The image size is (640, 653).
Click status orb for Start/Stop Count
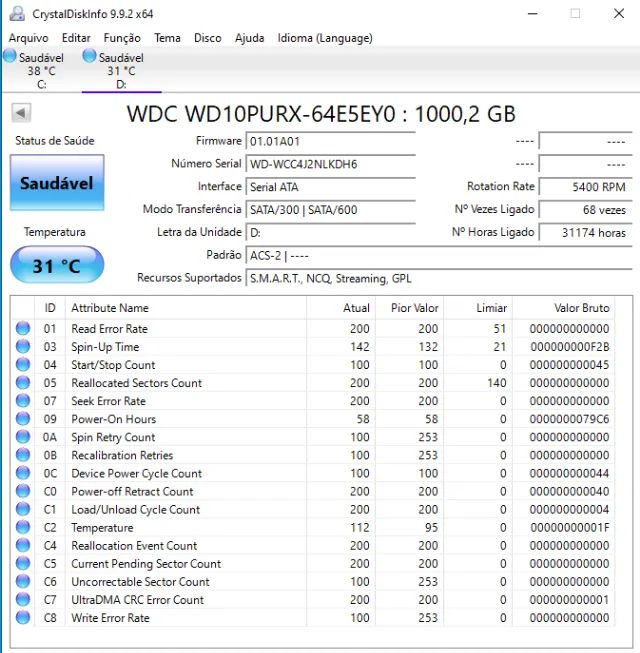[x=23, y=364]
